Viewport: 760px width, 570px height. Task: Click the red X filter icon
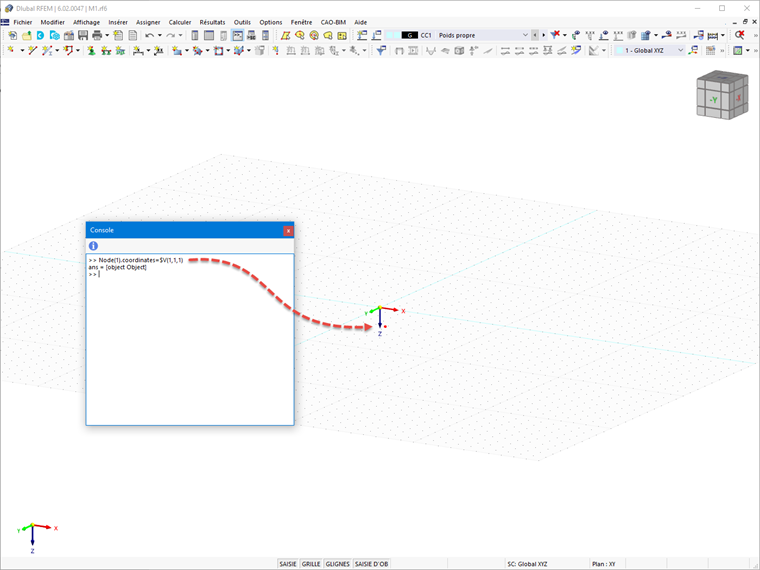click(555, 35)
